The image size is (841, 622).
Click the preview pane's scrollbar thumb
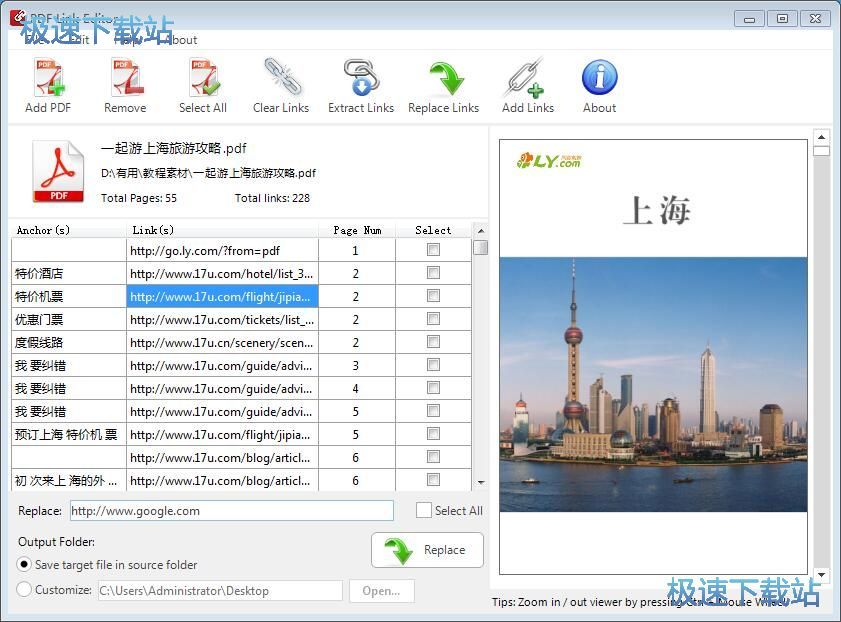coord(821,151)
